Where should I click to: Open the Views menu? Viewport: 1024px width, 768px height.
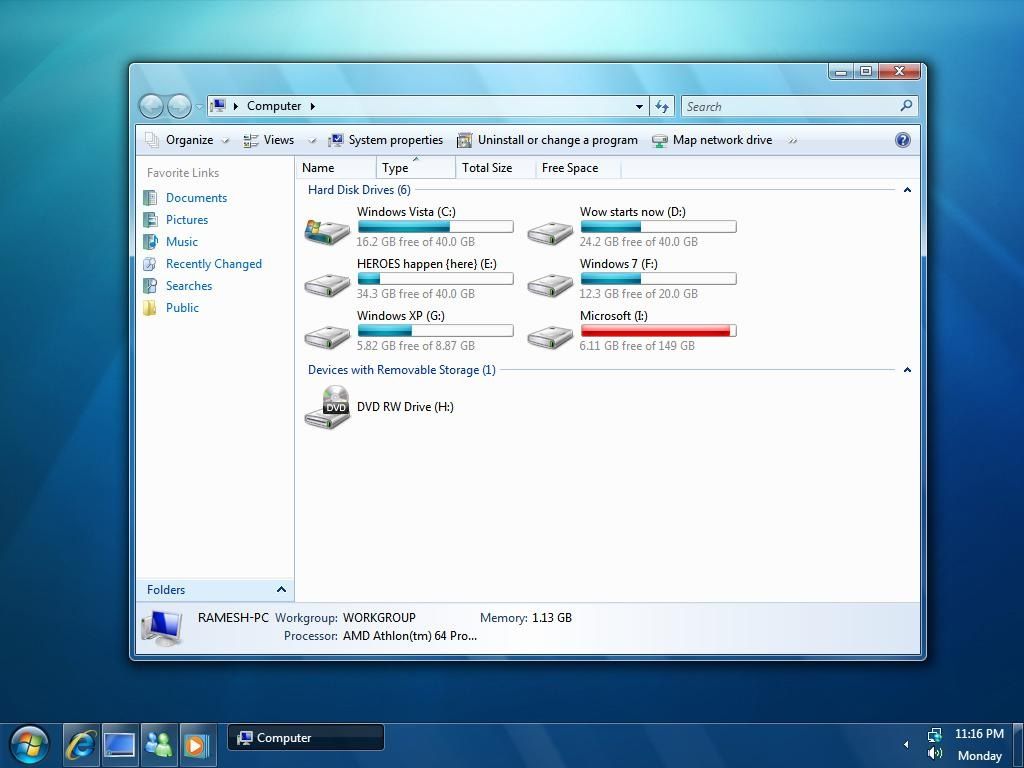279,140
